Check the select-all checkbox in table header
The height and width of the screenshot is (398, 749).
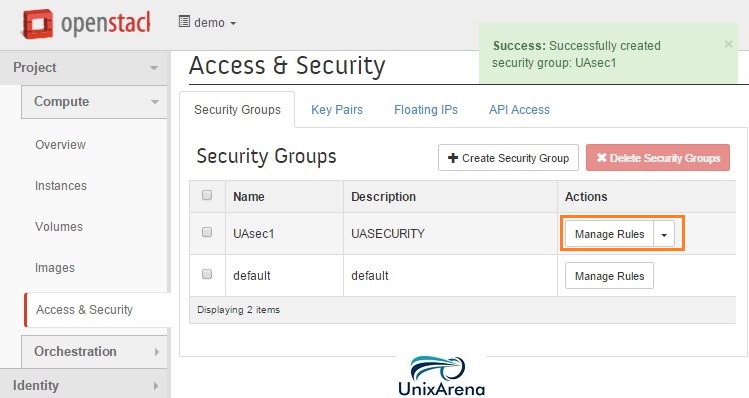(207, 195)
